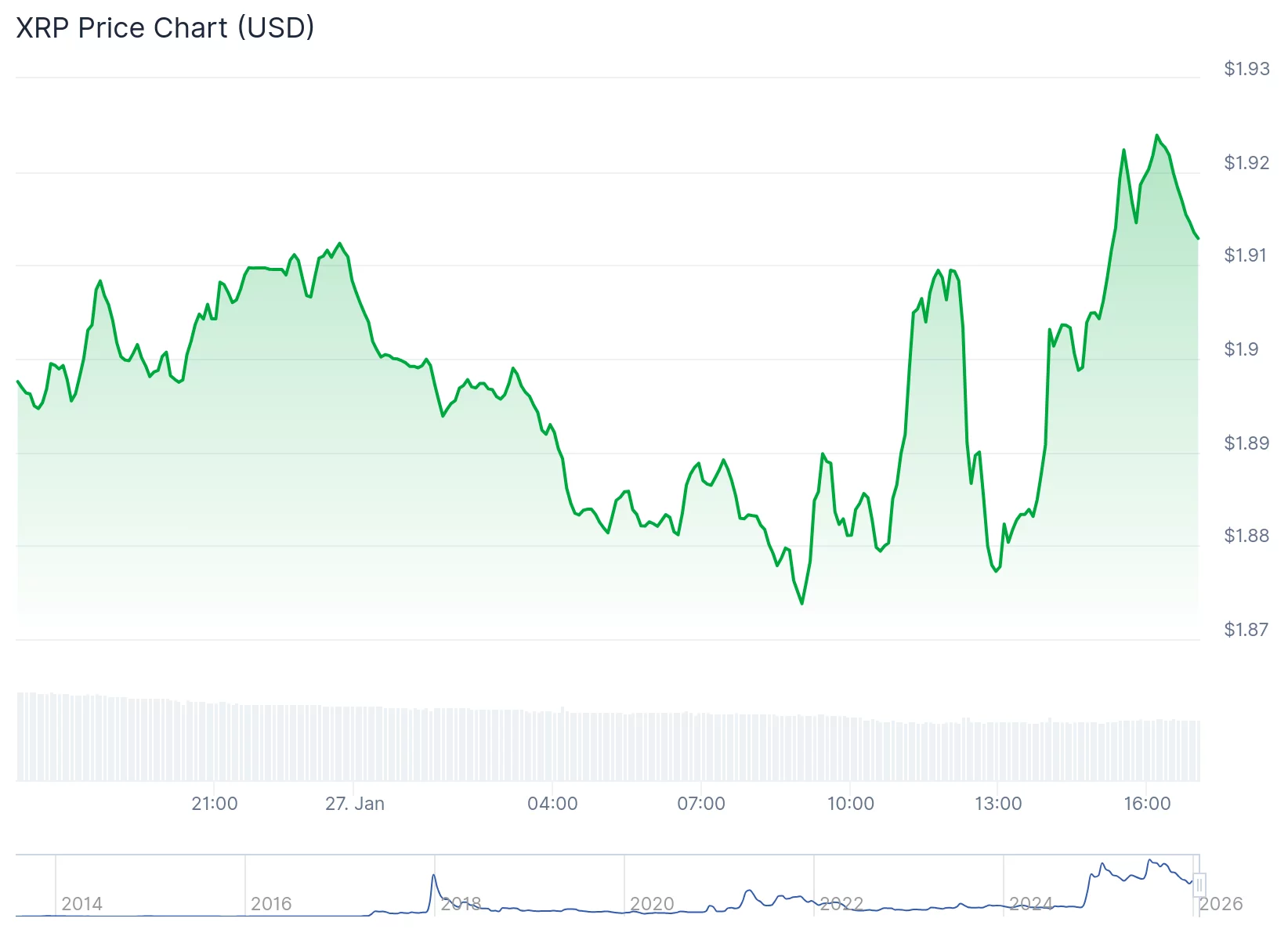Click the 2016 label in the navigator
This screenshot has width=1288, height=940.
[x=271, y=904]
